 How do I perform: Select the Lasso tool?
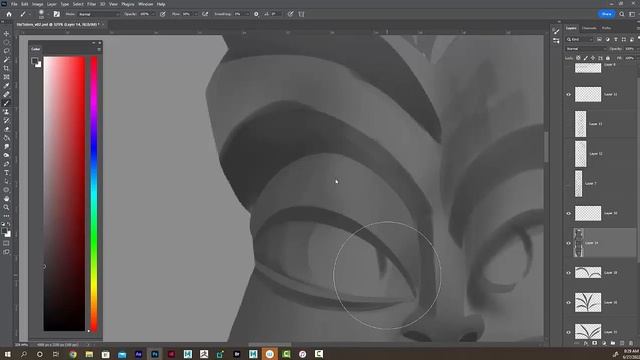(7, 51)
